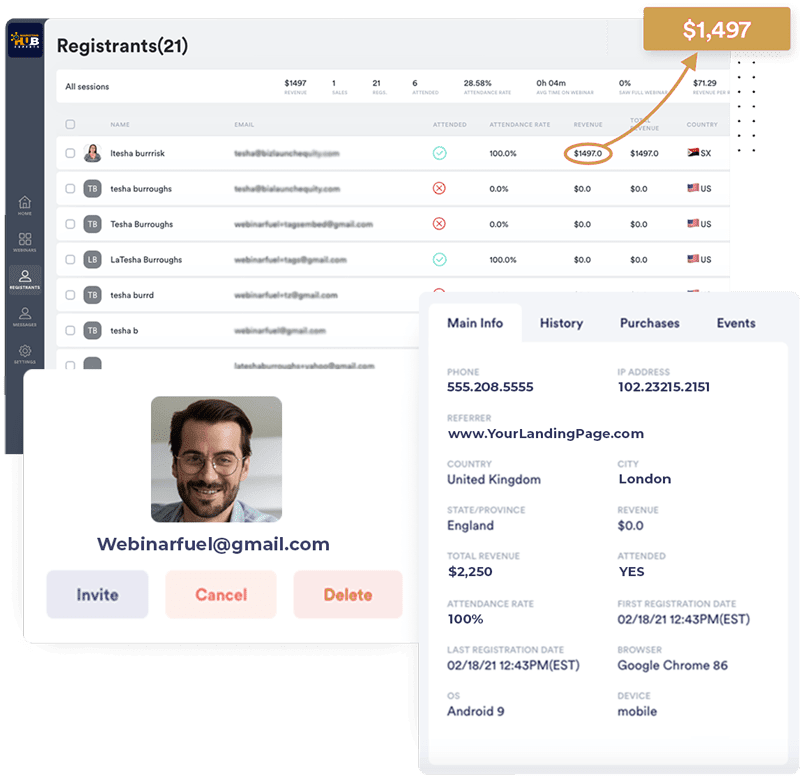Click the Revenue column header
This screenshot has height=780, width=800.
[x=588, y=124]
